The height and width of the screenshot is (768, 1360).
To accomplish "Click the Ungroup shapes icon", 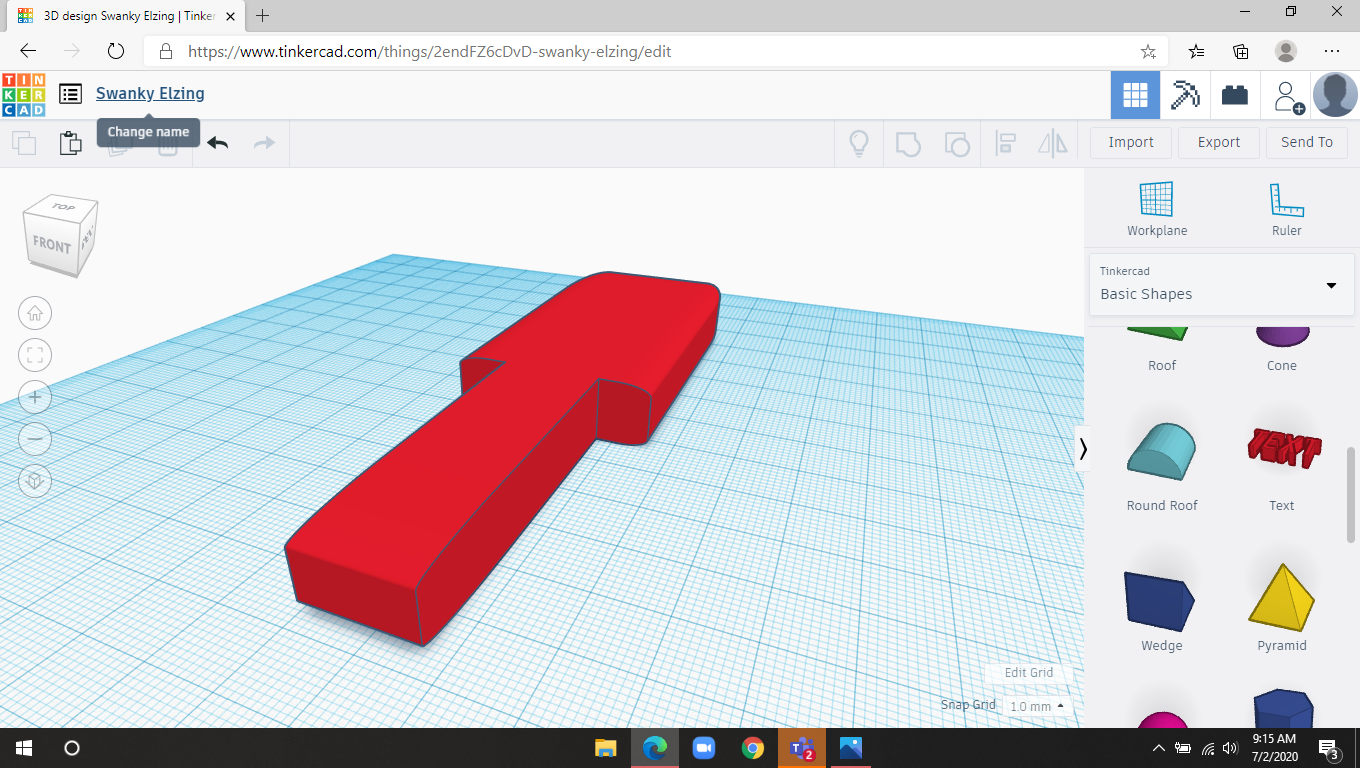I will point(957,143).
